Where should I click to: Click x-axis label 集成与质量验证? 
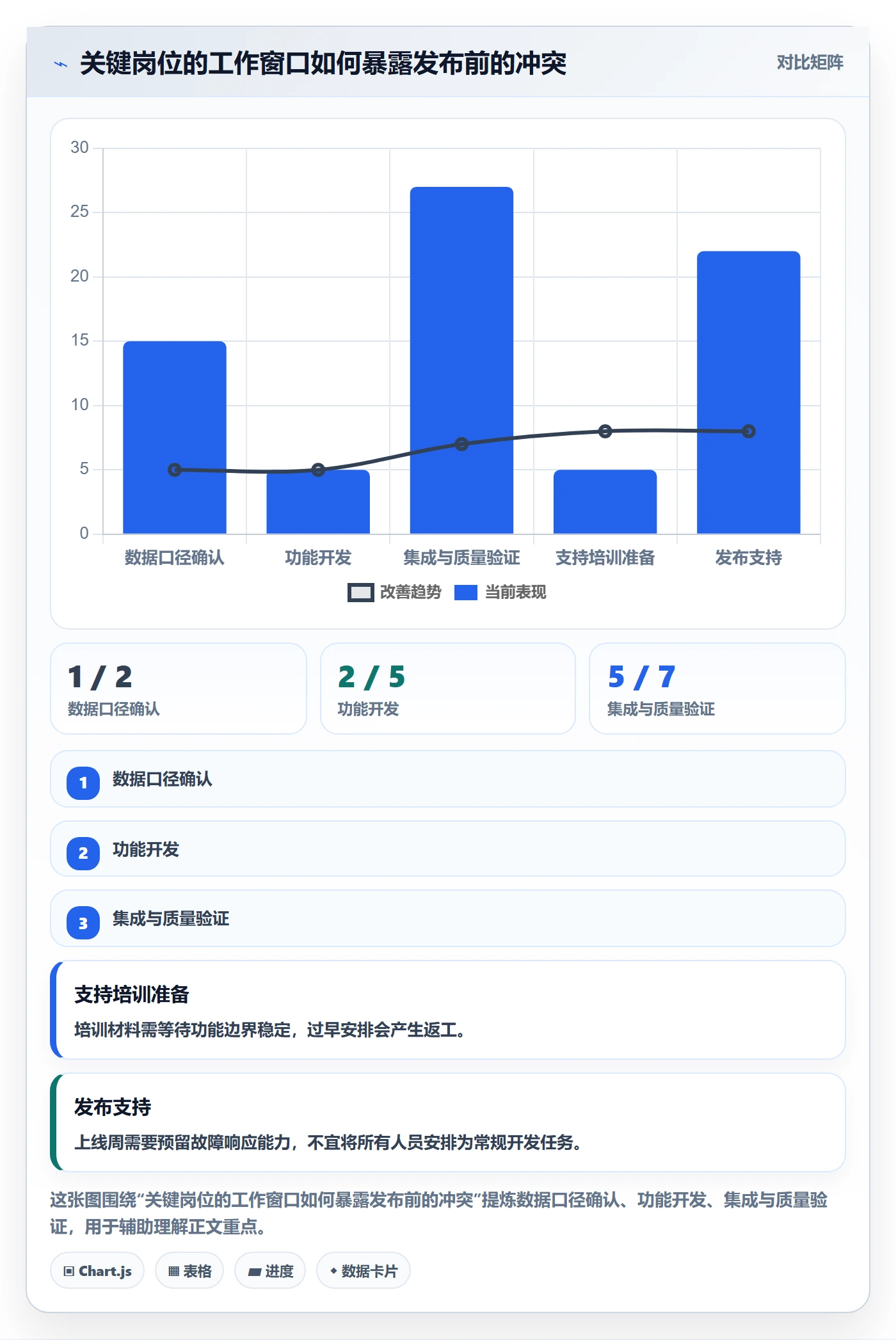point(461,557)
